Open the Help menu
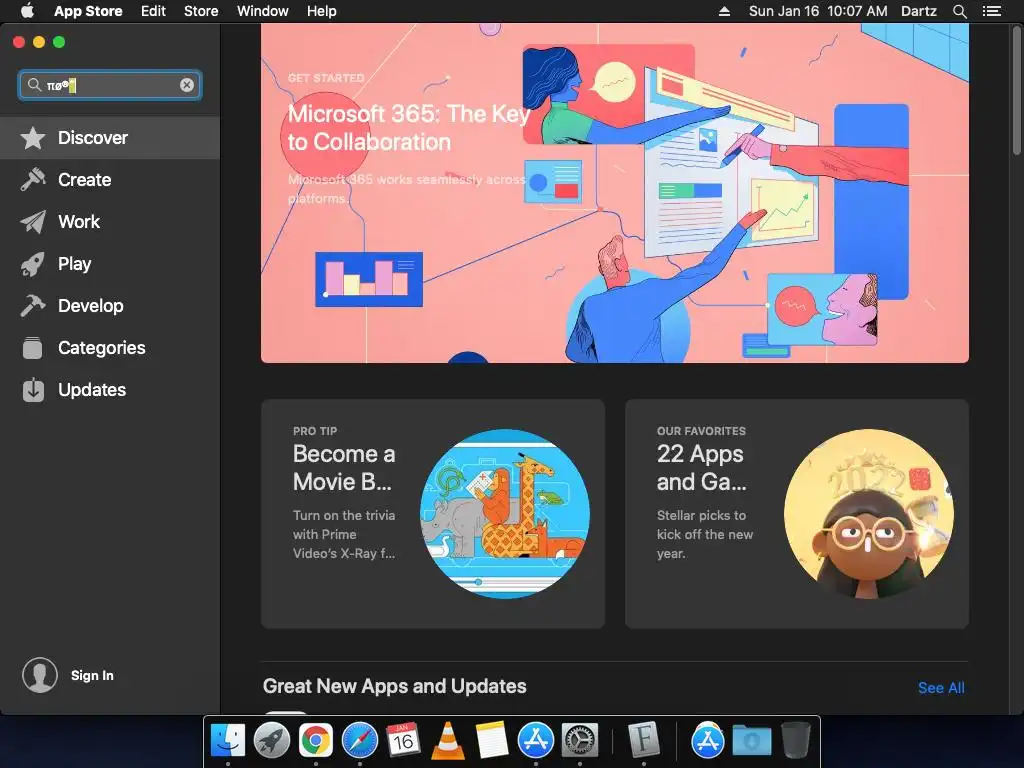 322,11
